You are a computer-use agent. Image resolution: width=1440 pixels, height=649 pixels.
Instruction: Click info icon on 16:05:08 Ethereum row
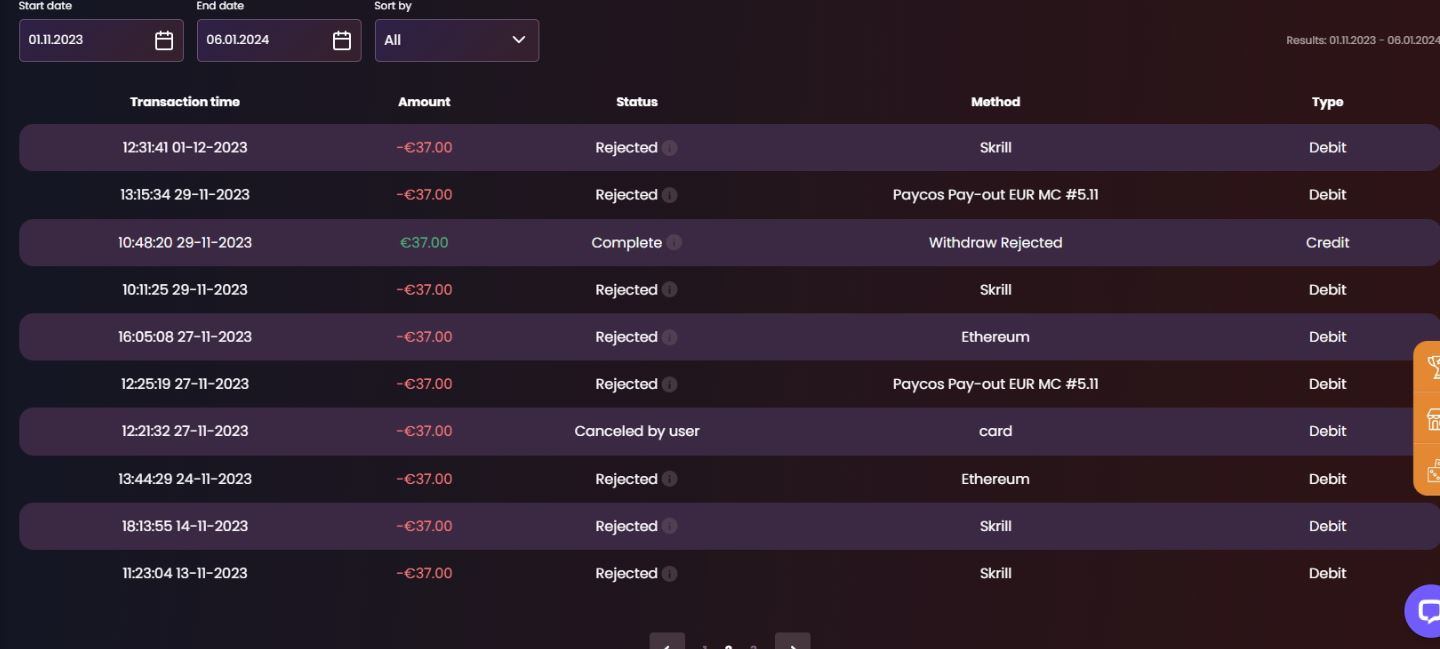[670, 337]
